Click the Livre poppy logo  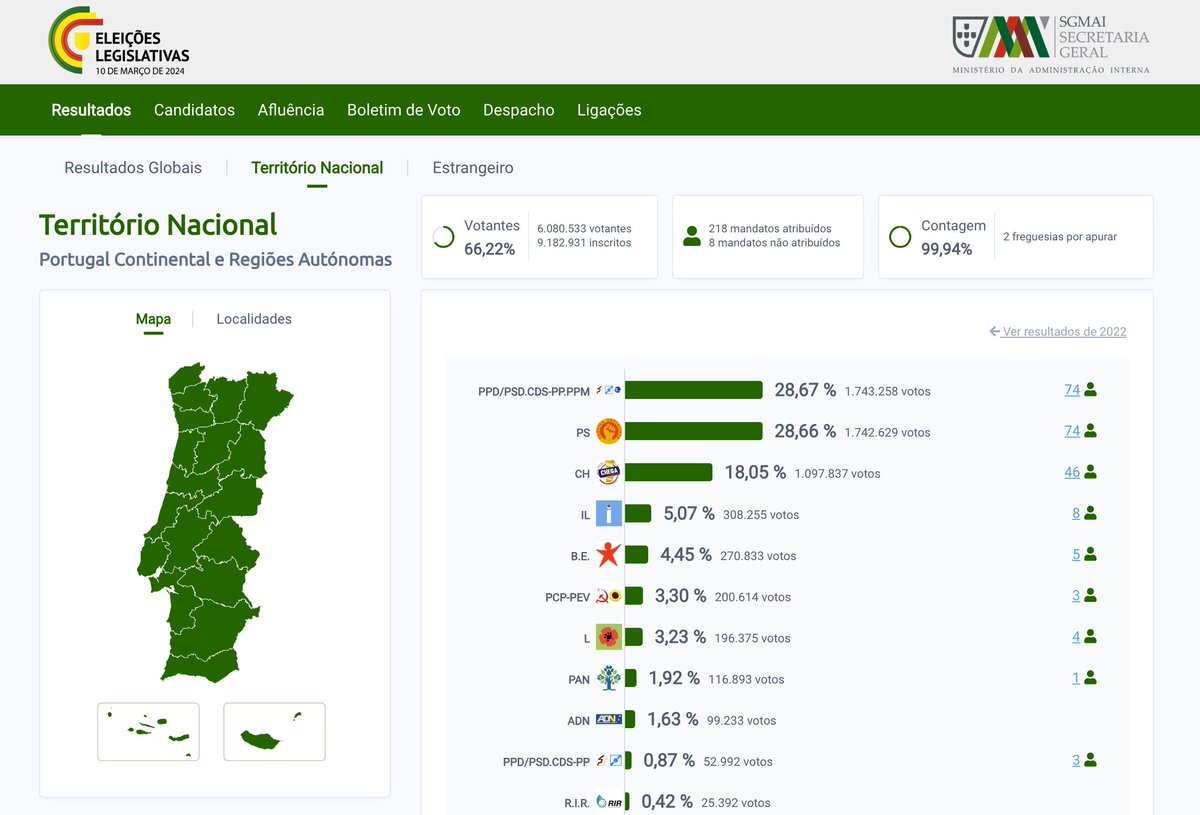[x=609, y=637]
